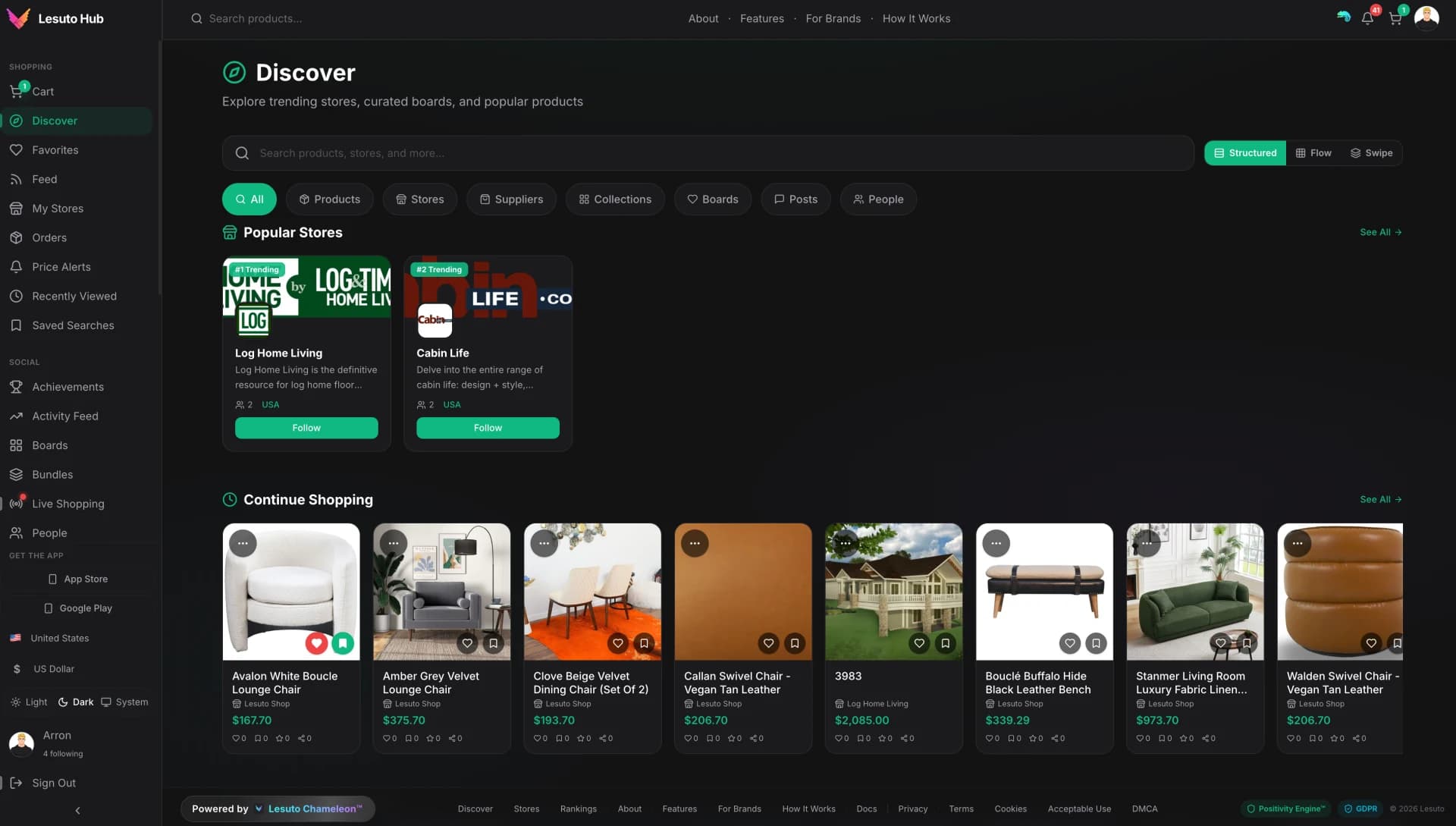Bookmark the Amber Grey Velvet Lounge Chair

tap(494, 643)
